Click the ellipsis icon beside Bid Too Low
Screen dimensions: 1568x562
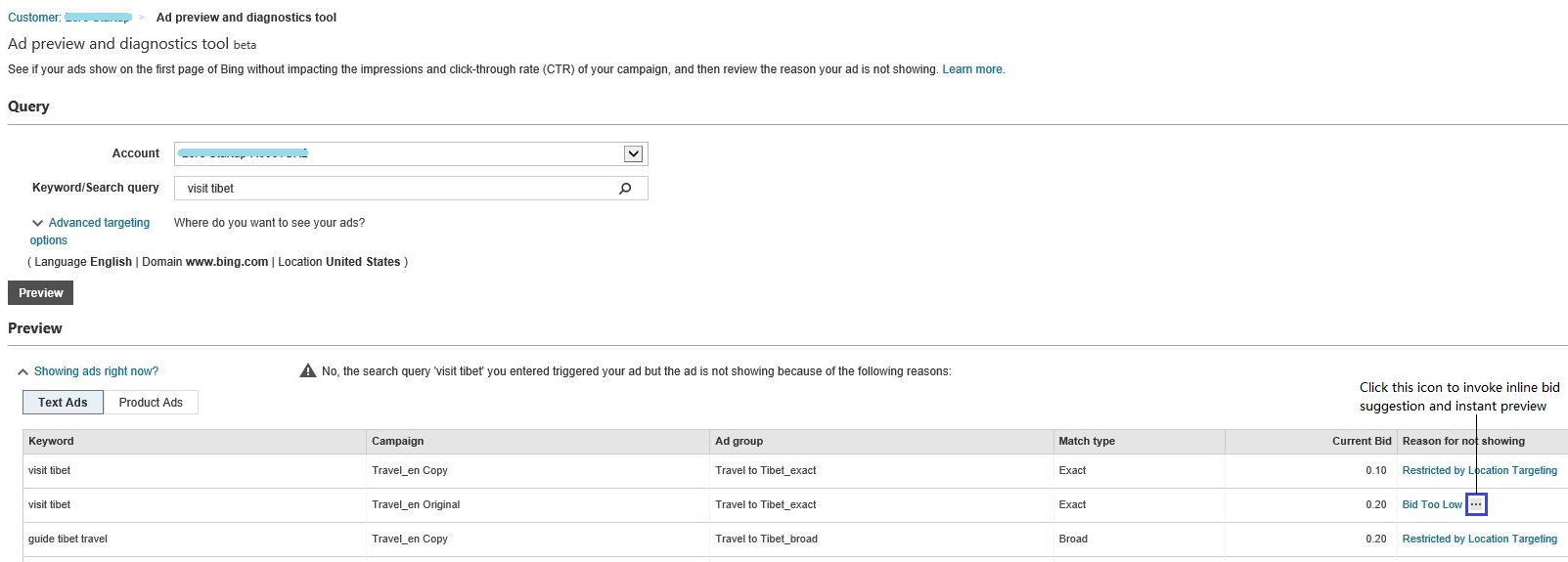tap(1476, 504)
